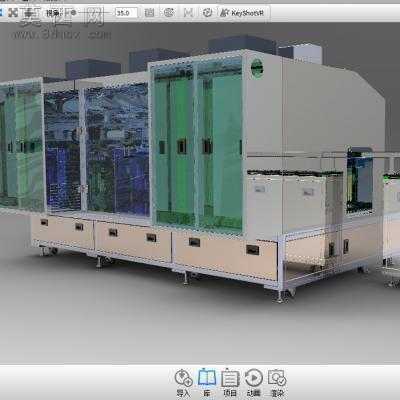400x400 pixels.
Task: Click the perspective (视角) slider handle
Action: (73, 13)
